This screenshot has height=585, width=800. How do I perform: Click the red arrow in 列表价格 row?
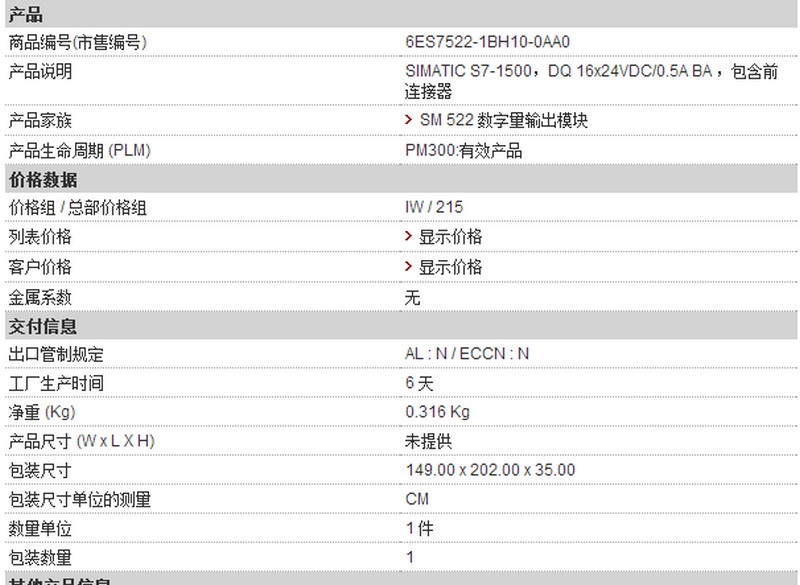pyautogui.click(x=408, y=236)
